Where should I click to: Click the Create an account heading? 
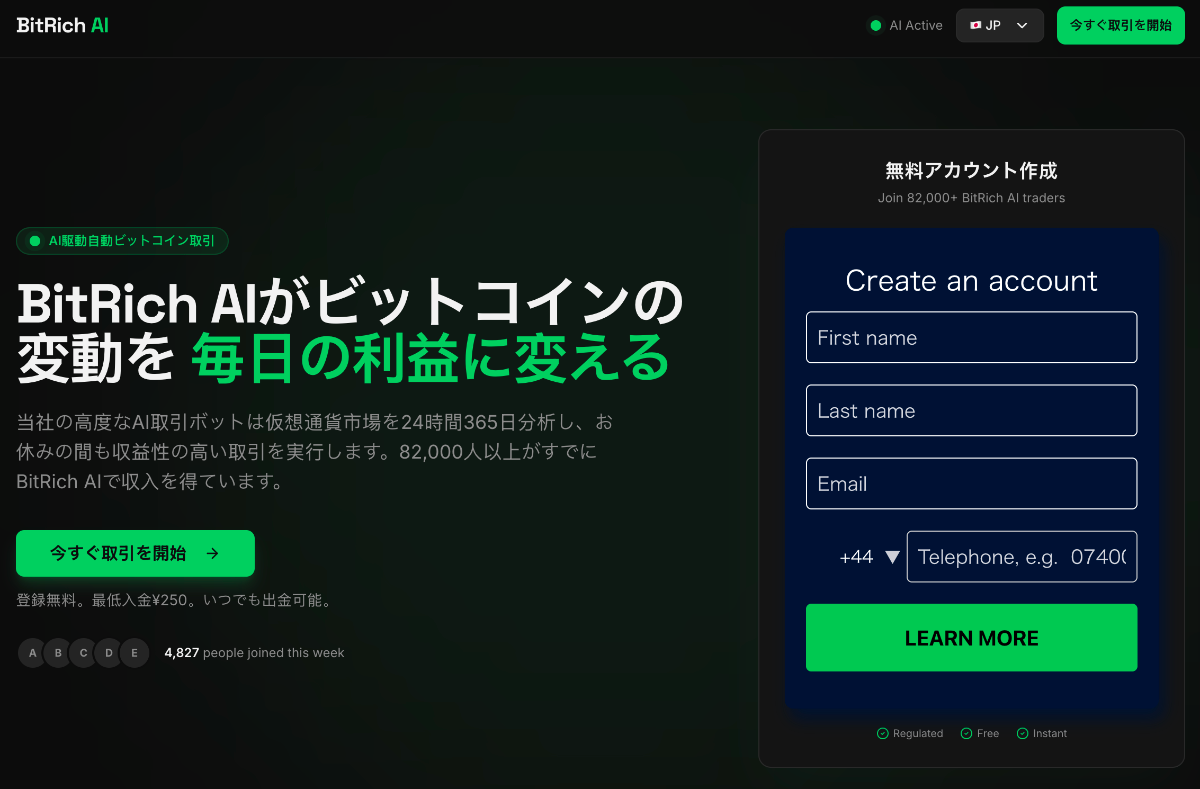coord(971,281)
